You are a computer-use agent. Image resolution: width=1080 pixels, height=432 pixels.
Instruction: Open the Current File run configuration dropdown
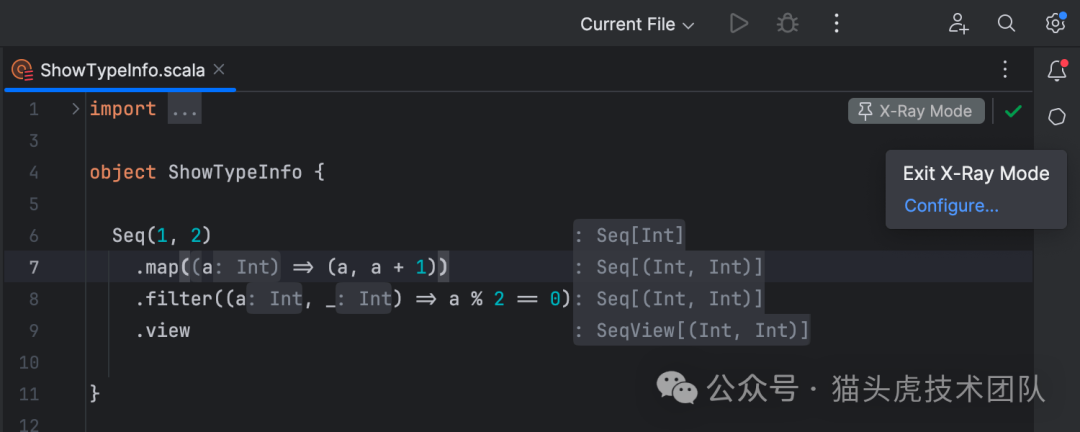[637, 24]
